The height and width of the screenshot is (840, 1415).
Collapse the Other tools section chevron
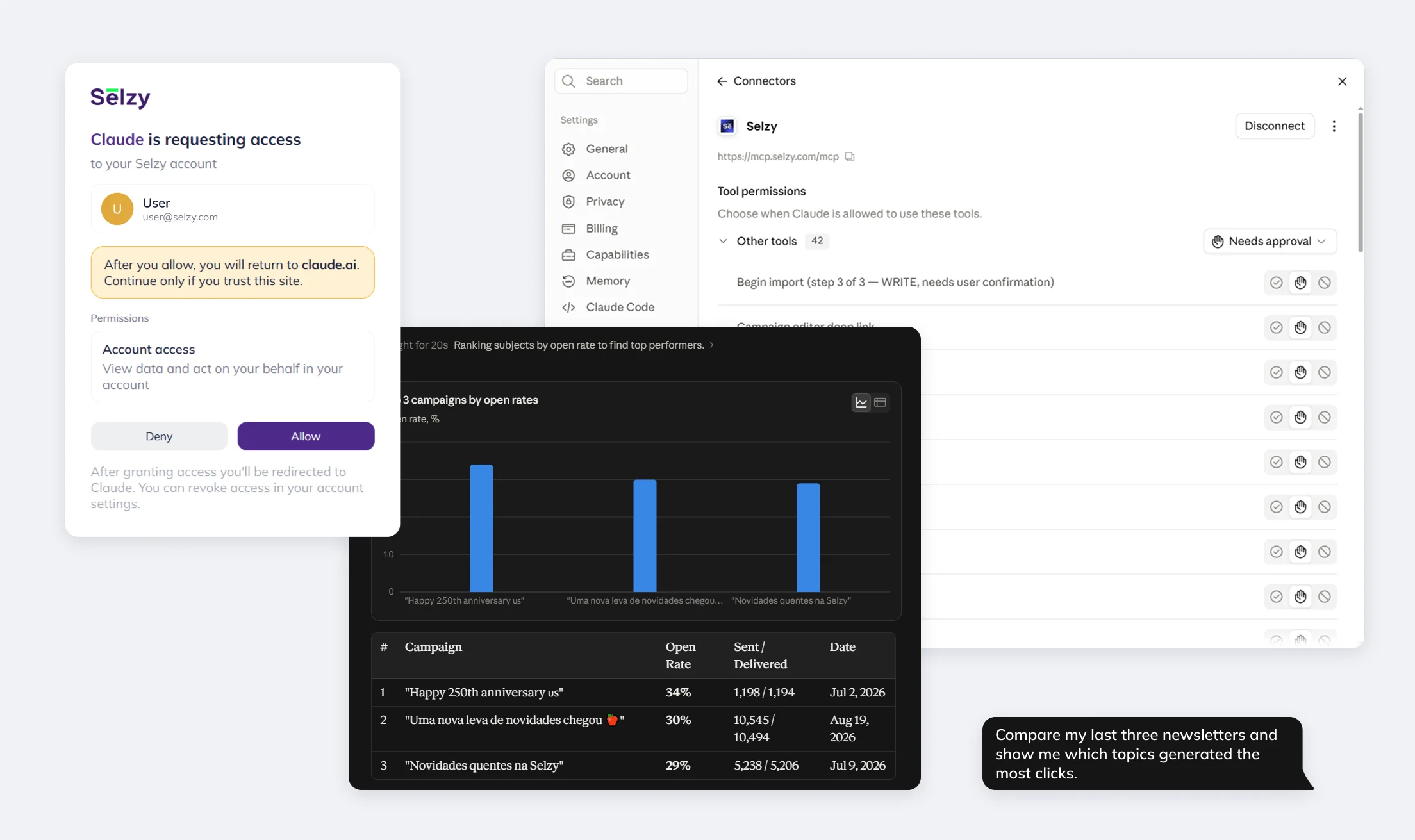724,242
